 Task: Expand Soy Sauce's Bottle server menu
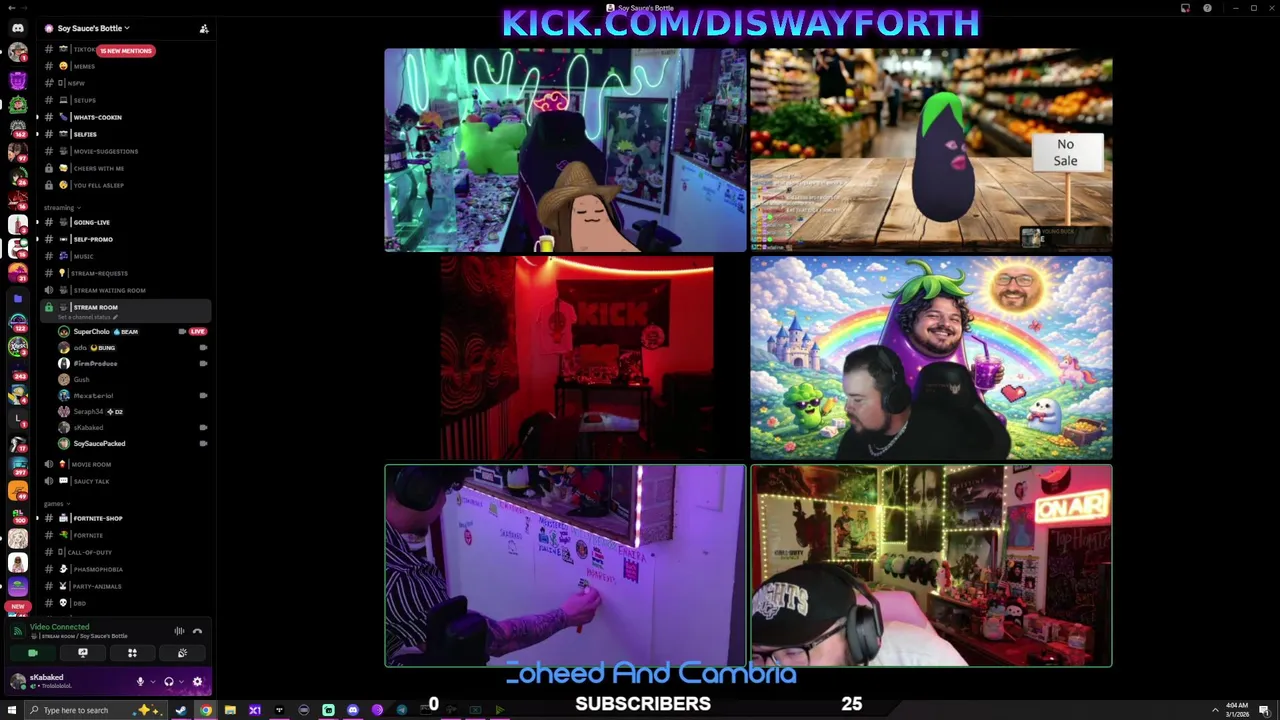(x=93, y=28)
